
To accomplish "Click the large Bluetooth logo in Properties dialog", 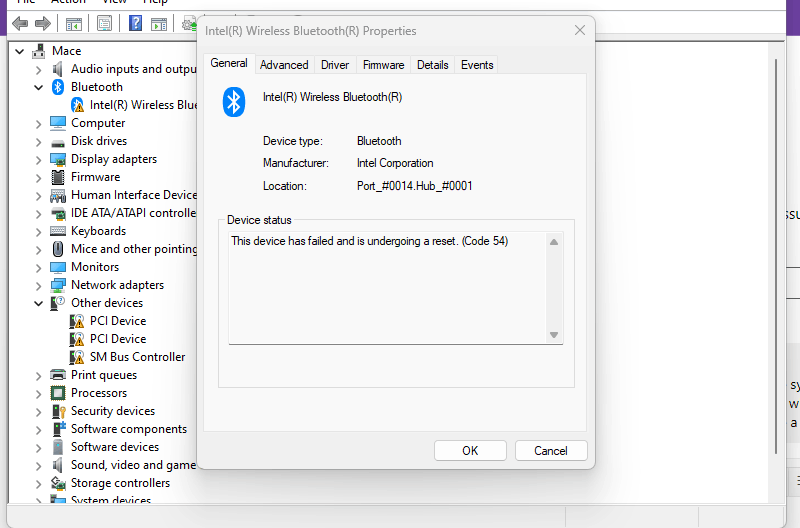I will [x=234, y=102].
